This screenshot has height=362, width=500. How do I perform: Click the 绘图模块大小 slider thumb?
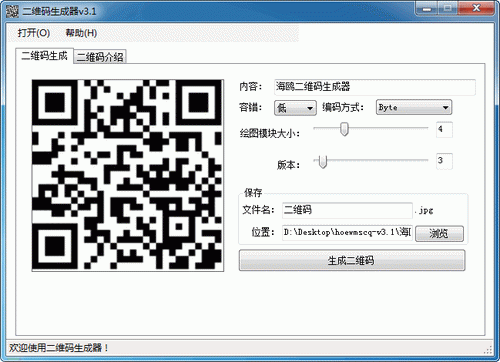344,129
